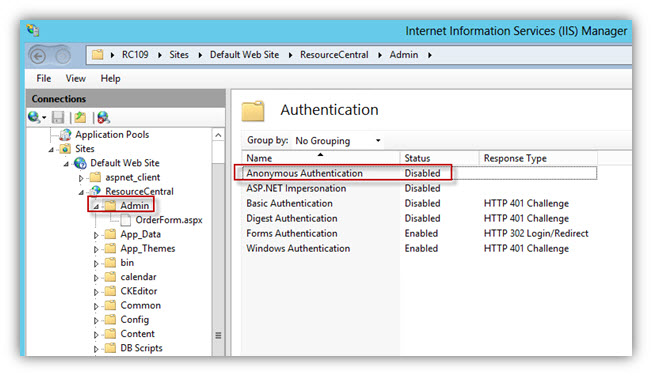The height and width of the screenshot is (376, 652).
Task: Click the arrow after Admin in breadcrumb
Action: [x=430, y=55]
